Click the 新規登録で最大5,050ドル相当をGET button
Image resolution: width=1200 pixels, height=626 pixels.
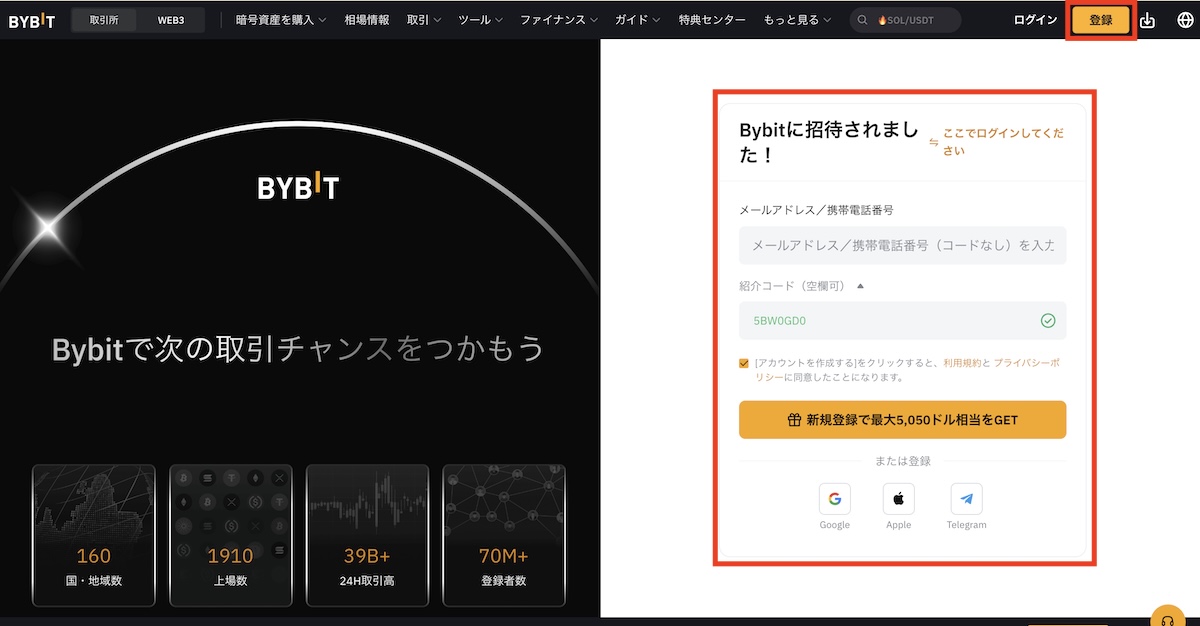point(902,420)
